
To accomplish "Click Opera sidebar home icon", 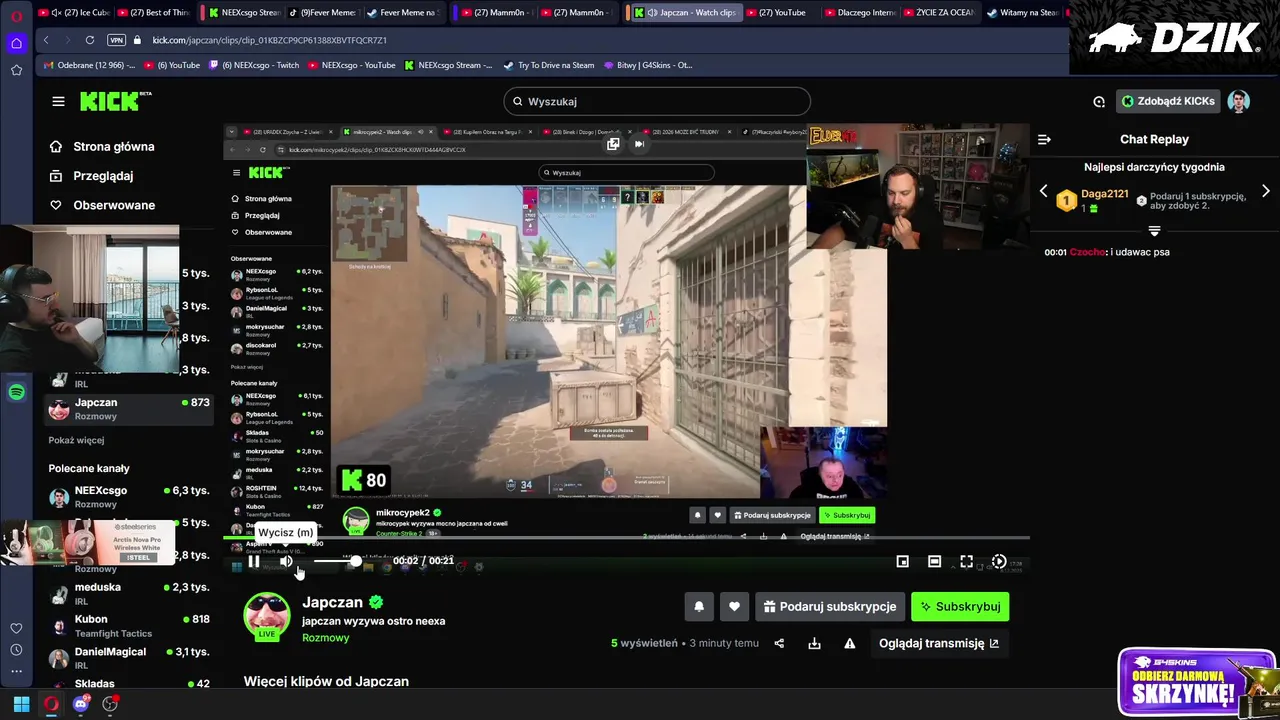I will point(16,43).
